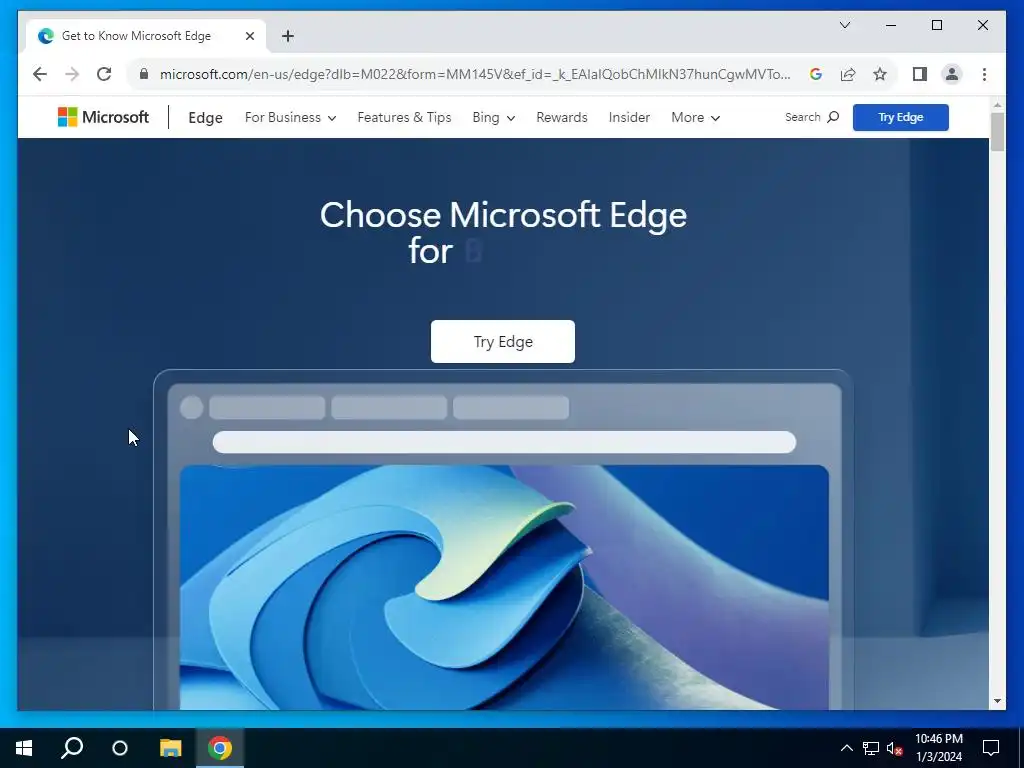Open the clock showing 10:46 PM

[938, 748]
